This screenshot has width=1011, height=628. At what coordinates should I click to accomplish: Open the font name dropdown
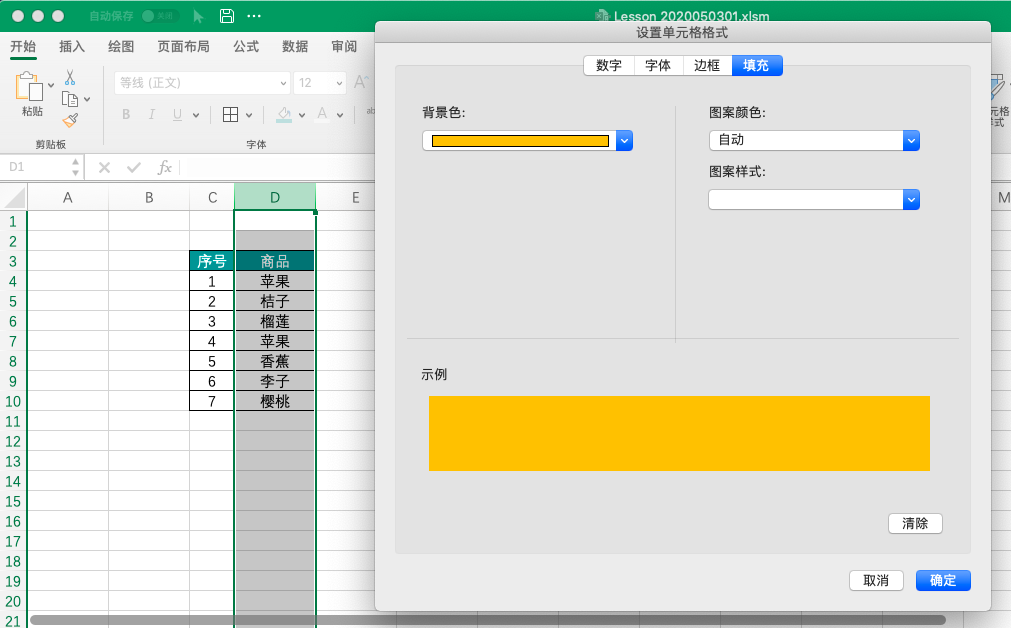coord(283,83)
